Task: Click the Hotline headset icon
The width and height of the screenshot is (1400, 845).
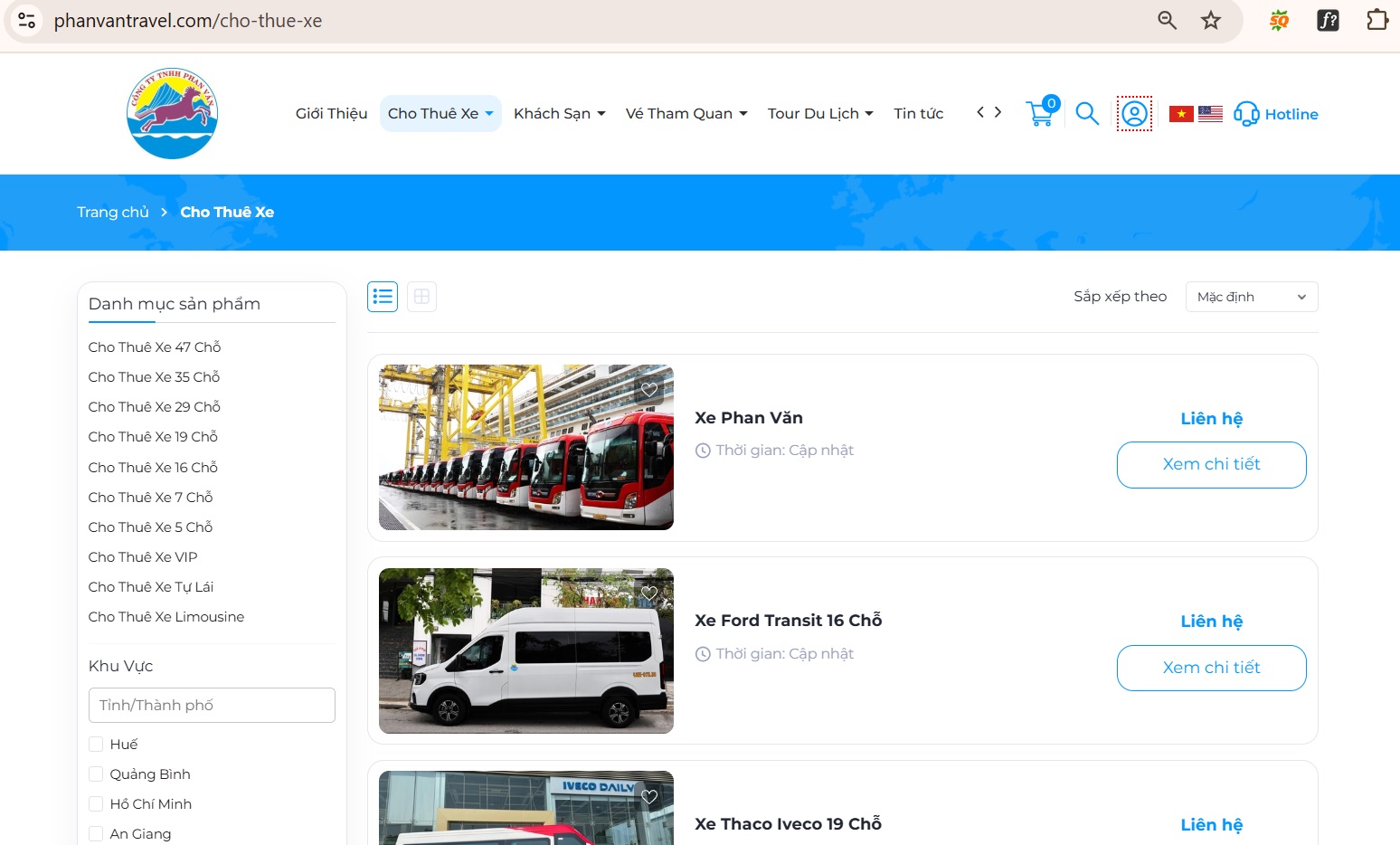Action: (1247, 113)
